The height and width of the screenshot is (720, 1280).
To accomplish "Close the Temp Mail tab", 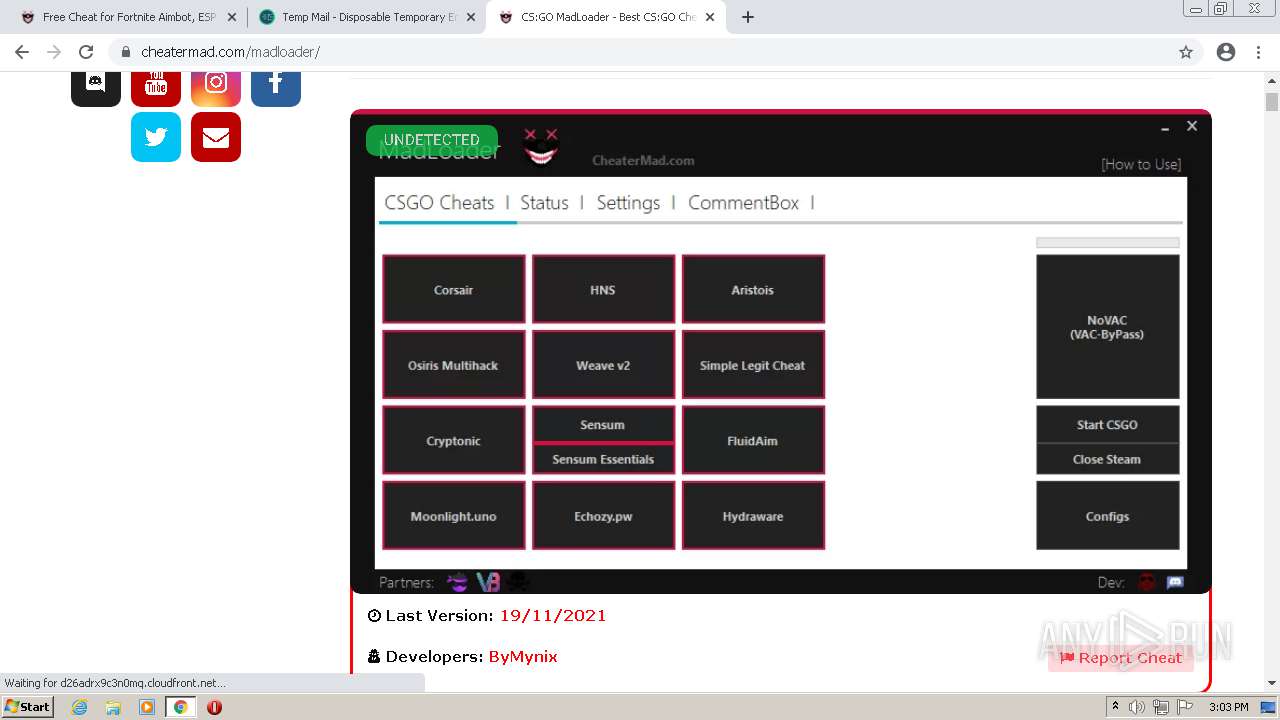I will click(471, 17).
